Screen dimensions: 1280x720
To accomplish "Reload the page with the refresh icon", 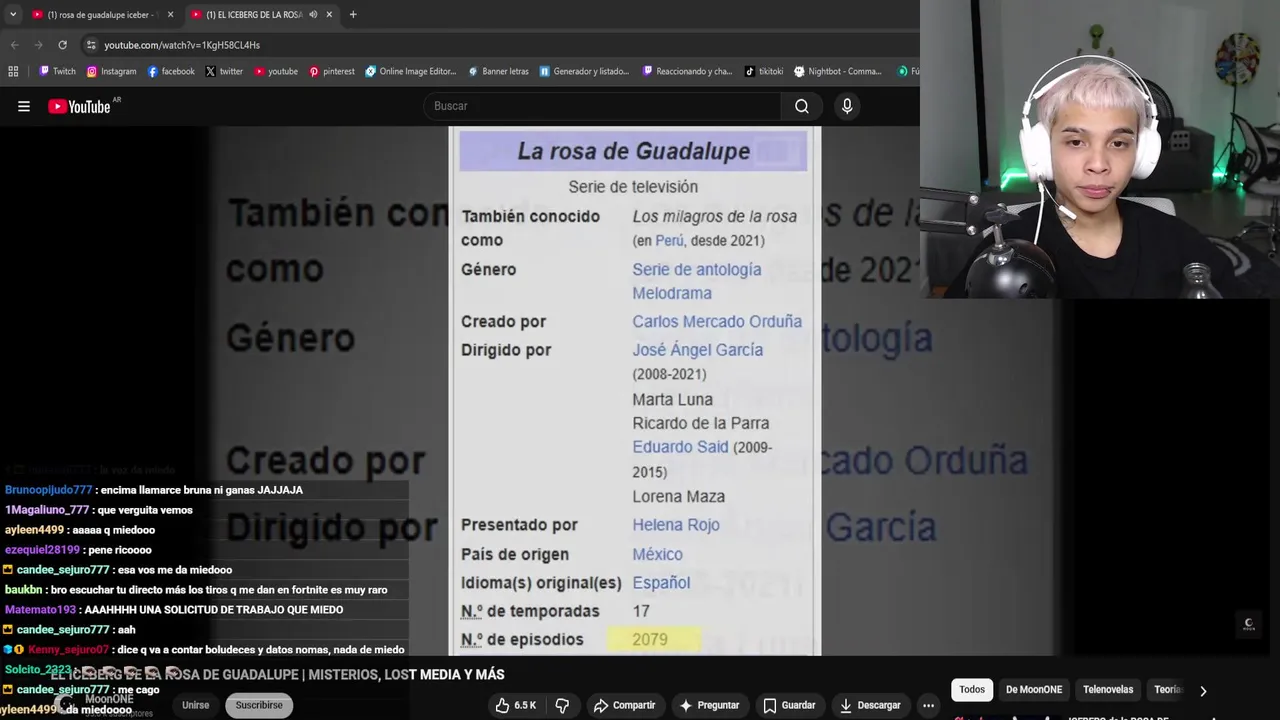I will click(x=62, y=45).
